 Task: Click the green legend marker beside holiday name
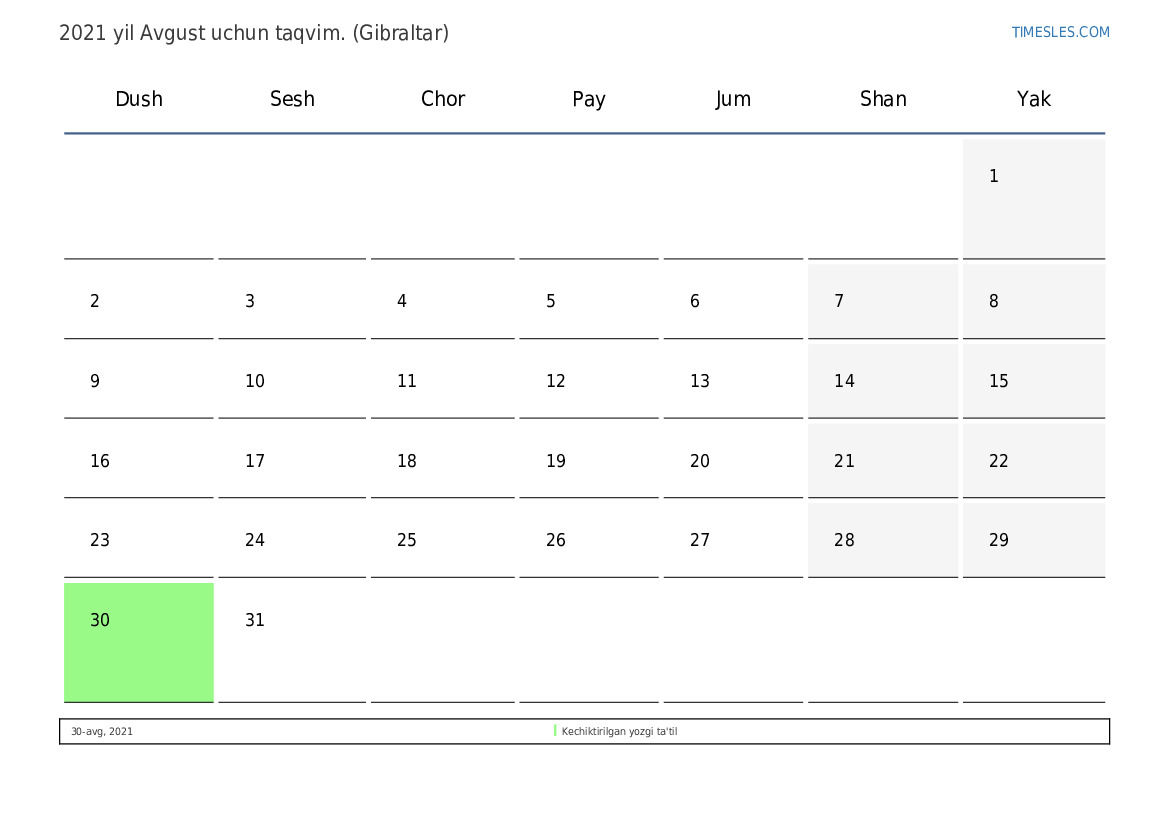555,731
